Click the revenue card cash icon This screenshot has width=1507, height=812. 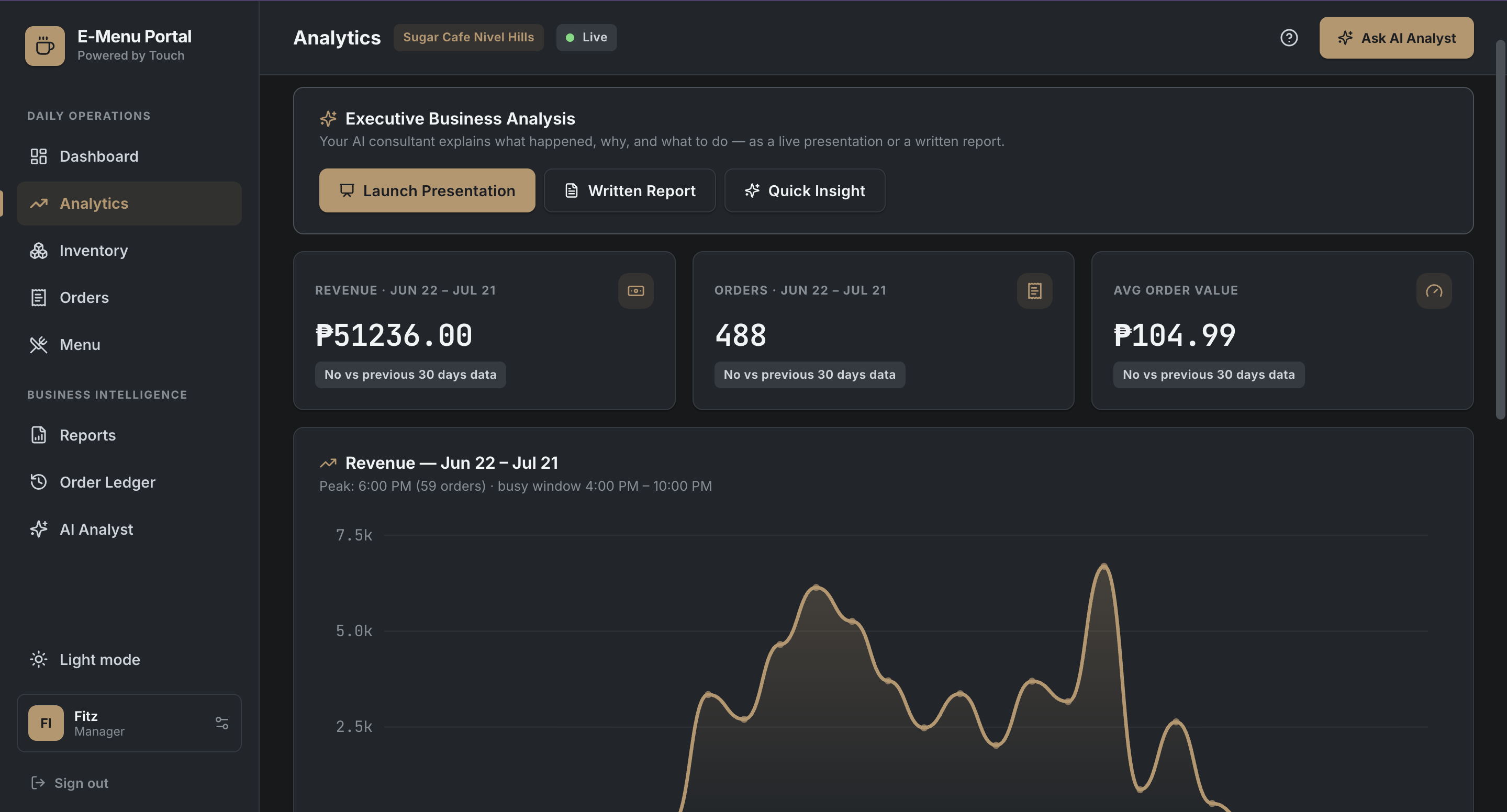pyautogui.click(x=636, y=290)
